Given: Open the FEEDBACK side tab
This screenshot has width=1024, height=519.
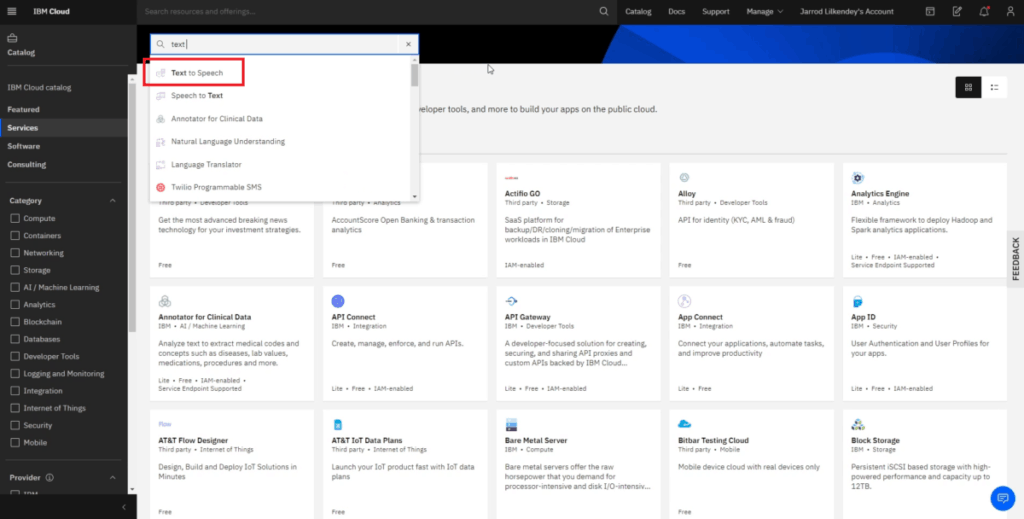Looking at the screenshot, I should 1016,258.
